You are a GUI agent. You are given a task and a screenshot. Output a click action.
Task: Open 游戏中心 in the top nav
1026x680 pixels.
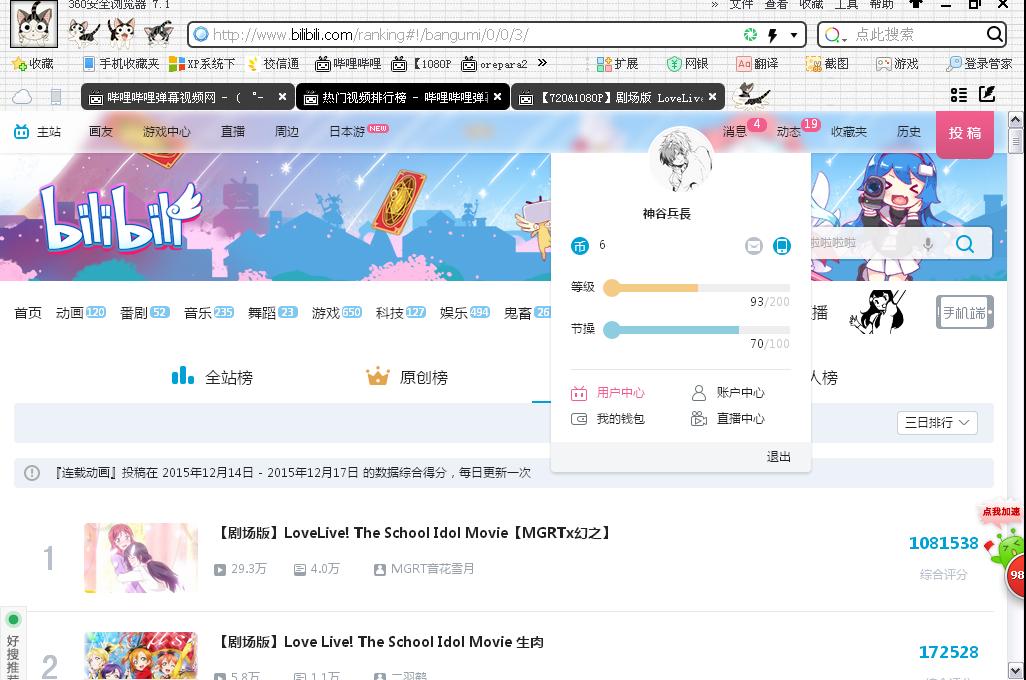pos(167,132)
